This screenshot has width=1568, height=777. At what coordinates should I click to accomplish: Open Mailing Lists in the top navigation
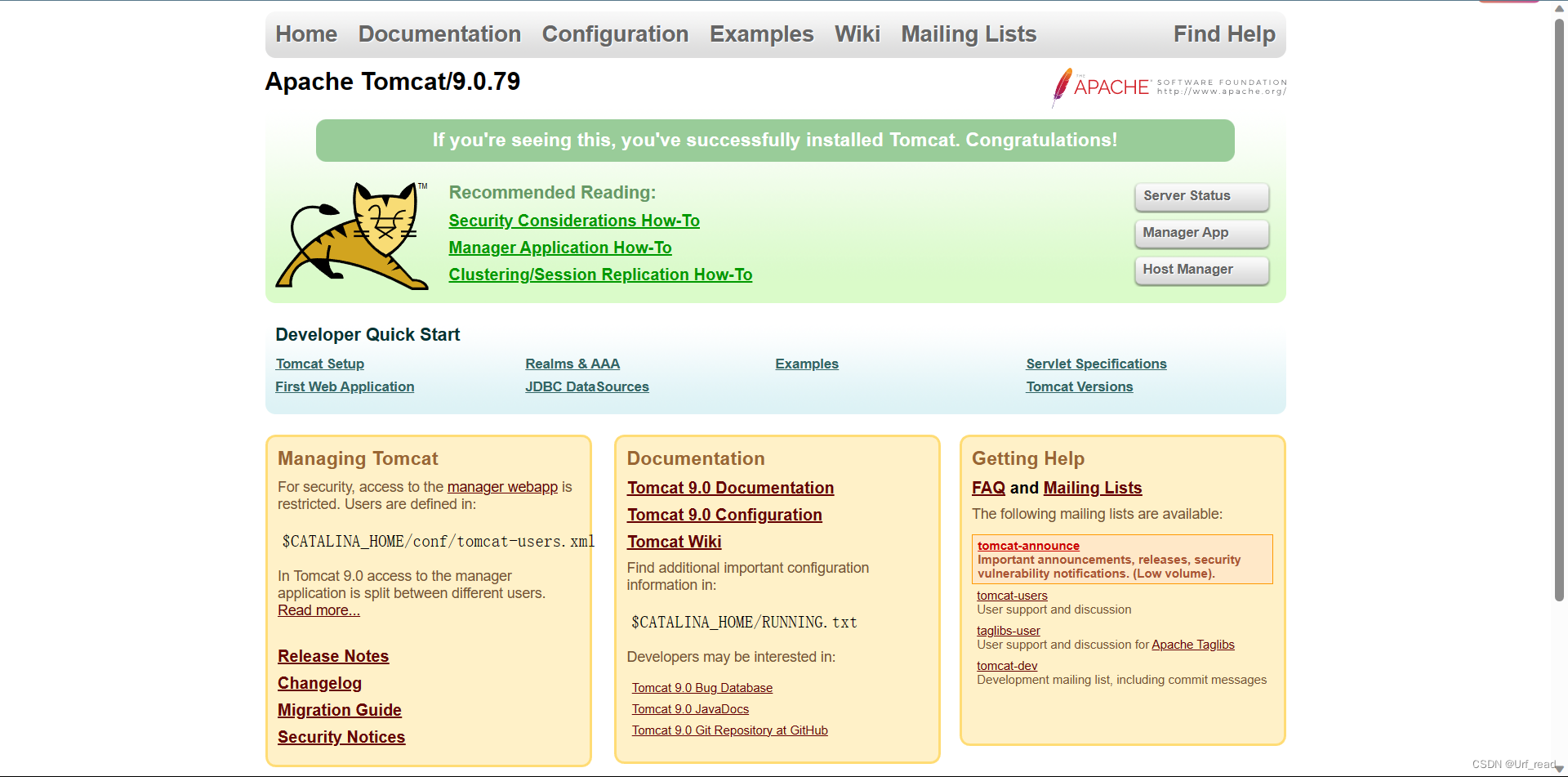(x=969, y=34)
